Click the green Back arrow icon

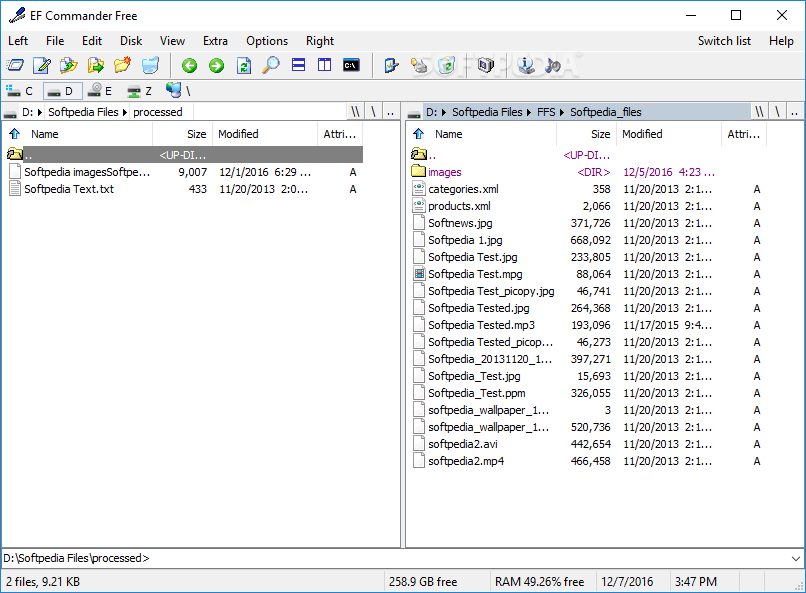coord(189,66)
